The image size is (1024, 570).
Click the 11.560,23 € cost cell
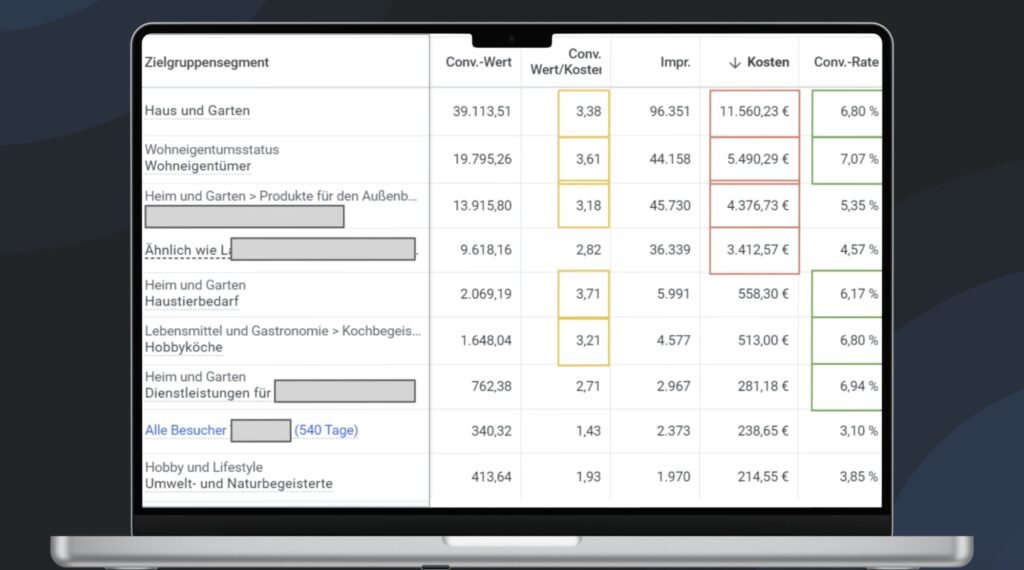754,112
